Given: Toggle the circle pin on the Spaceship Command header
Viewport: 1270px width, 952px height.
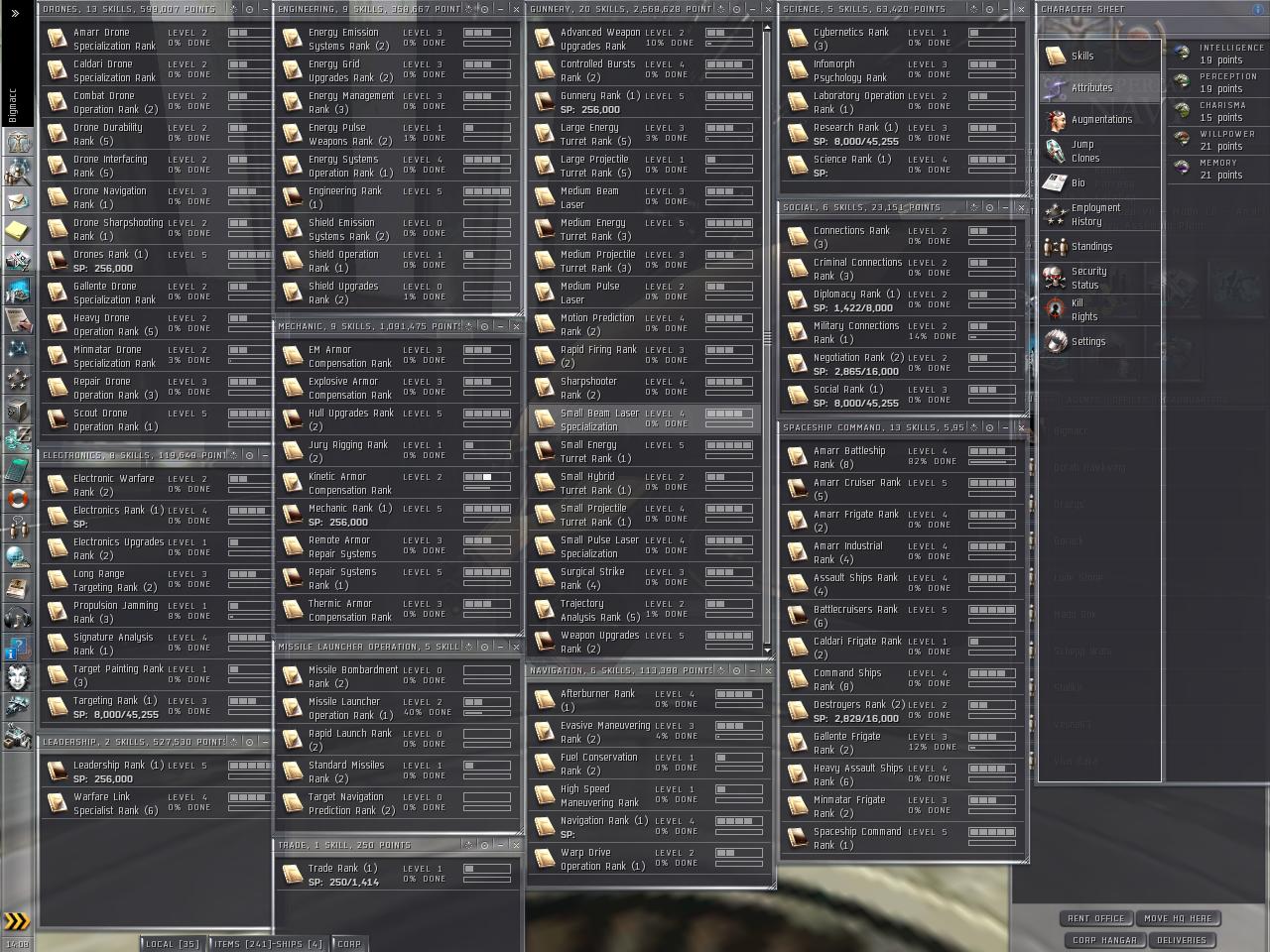Looking at the screenshot, I should (x=989, y=427).
